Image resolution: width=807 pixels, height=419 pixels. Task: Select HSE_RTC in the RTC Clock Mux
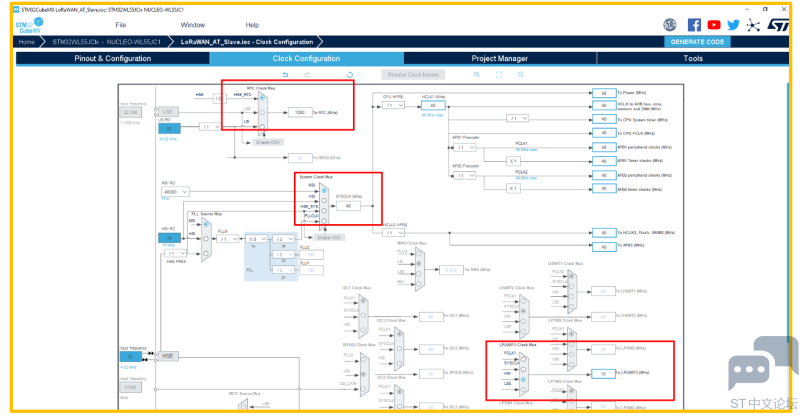click(x=262, y=97)
